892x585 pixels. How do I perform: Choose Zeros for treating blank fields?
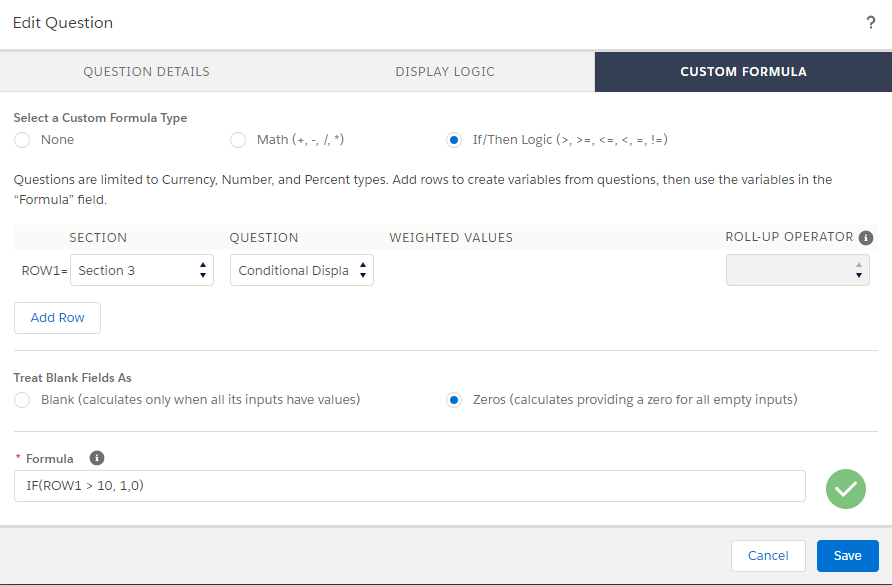453,400
